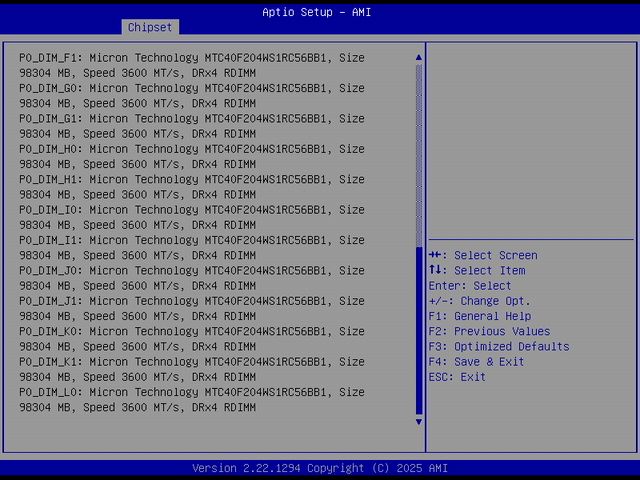Click 'F4: Save & Exit' hint

pos(476,362)
